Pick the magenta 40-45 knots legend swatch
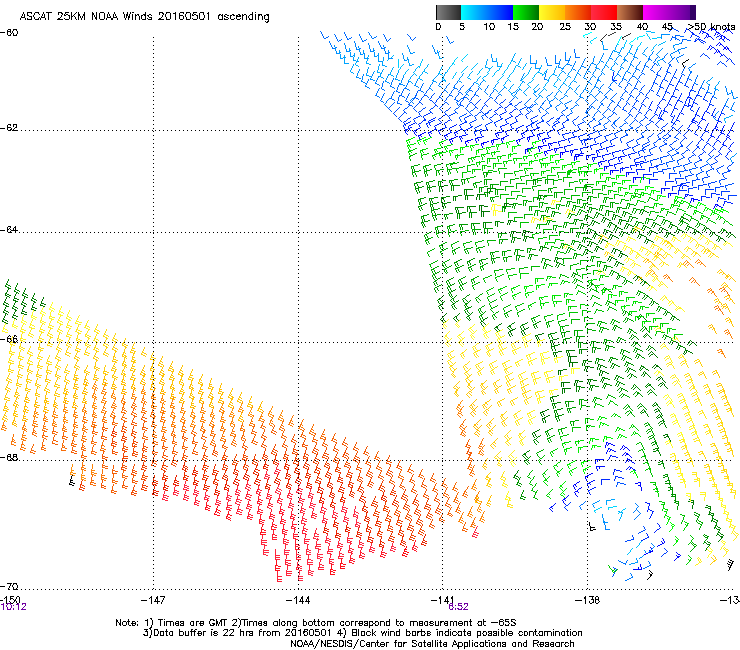 tap(656, 12)
